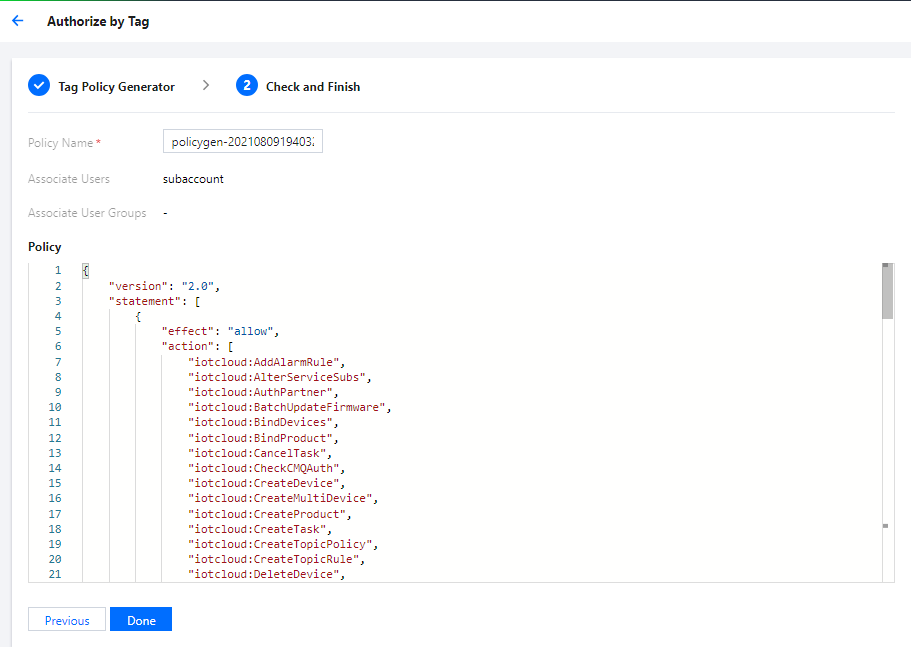
Task: Click line number 1 in editor
Action: [57, 270]
